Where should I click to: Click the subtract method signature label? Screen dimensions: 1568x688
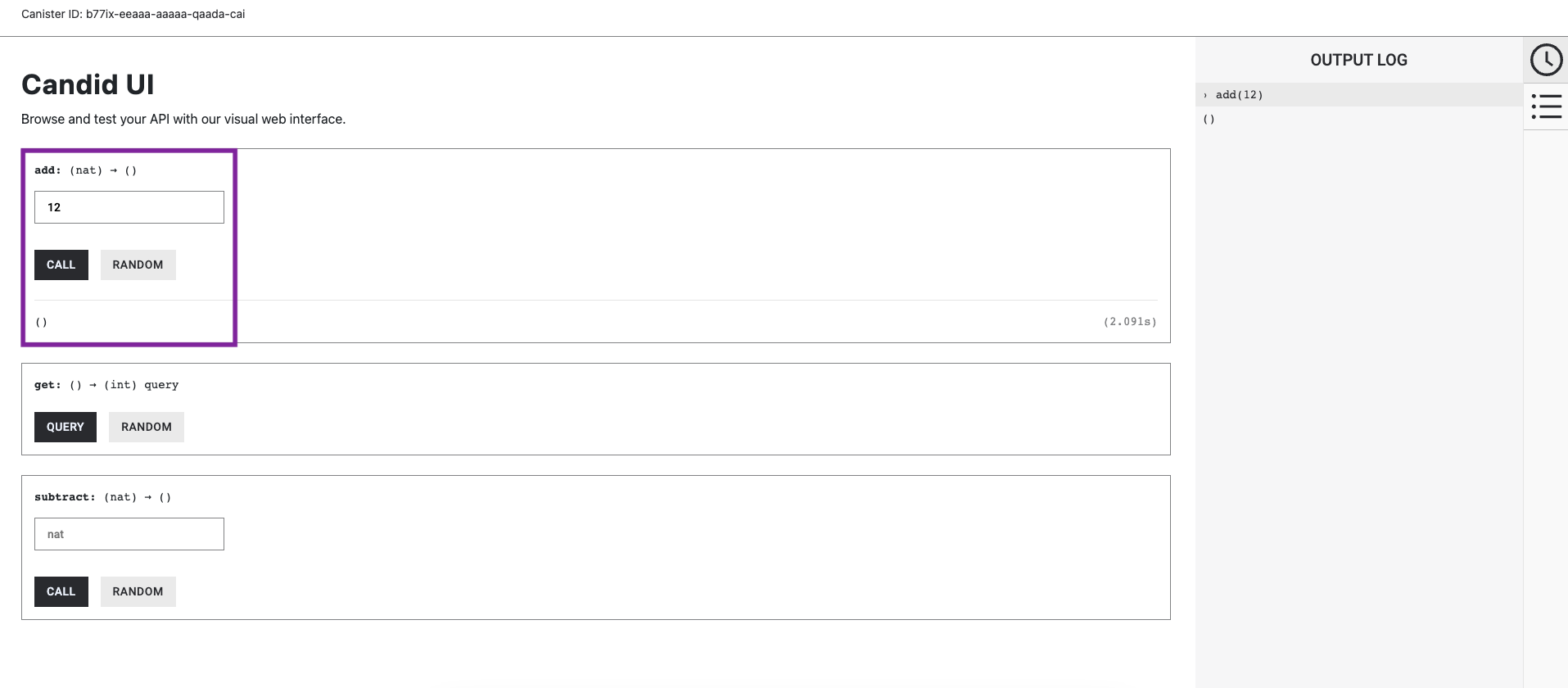(x=102, y=497)
